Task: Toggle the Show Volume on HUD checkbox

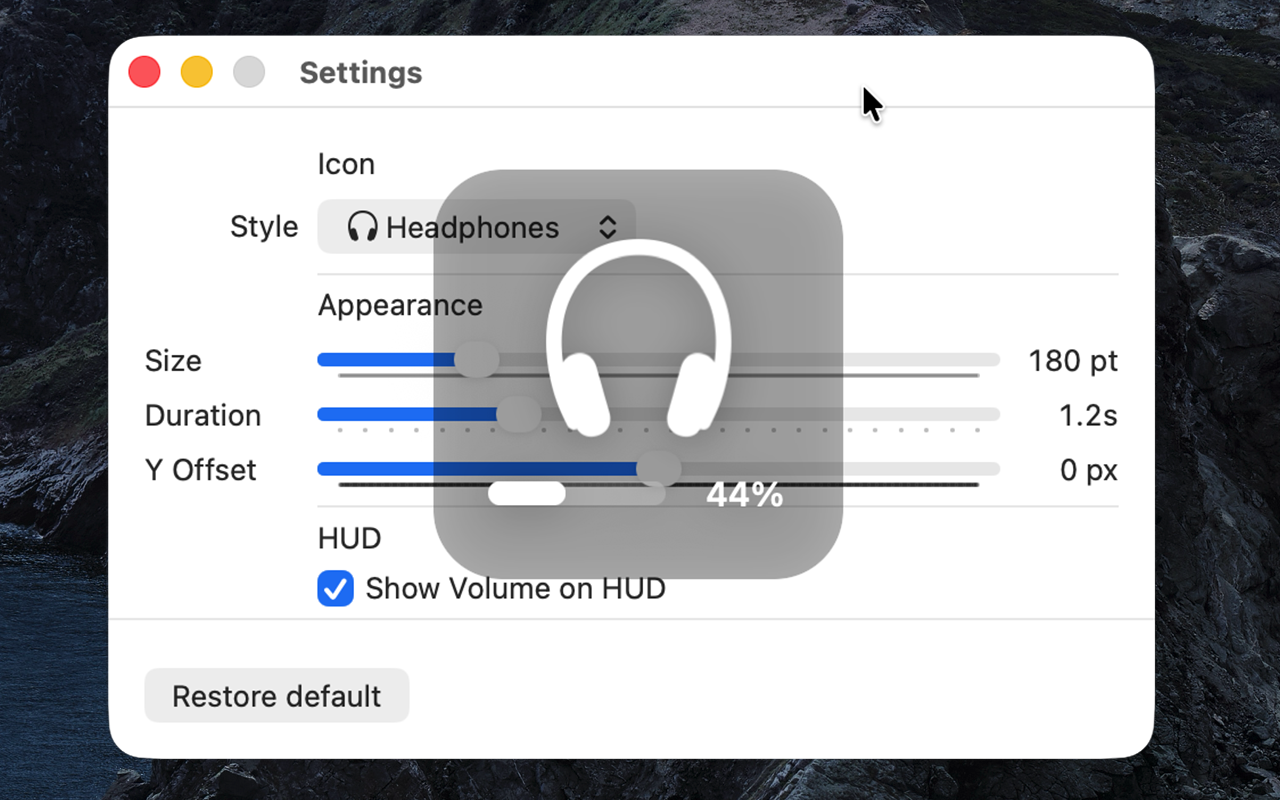Action: [x=336, y=589]
